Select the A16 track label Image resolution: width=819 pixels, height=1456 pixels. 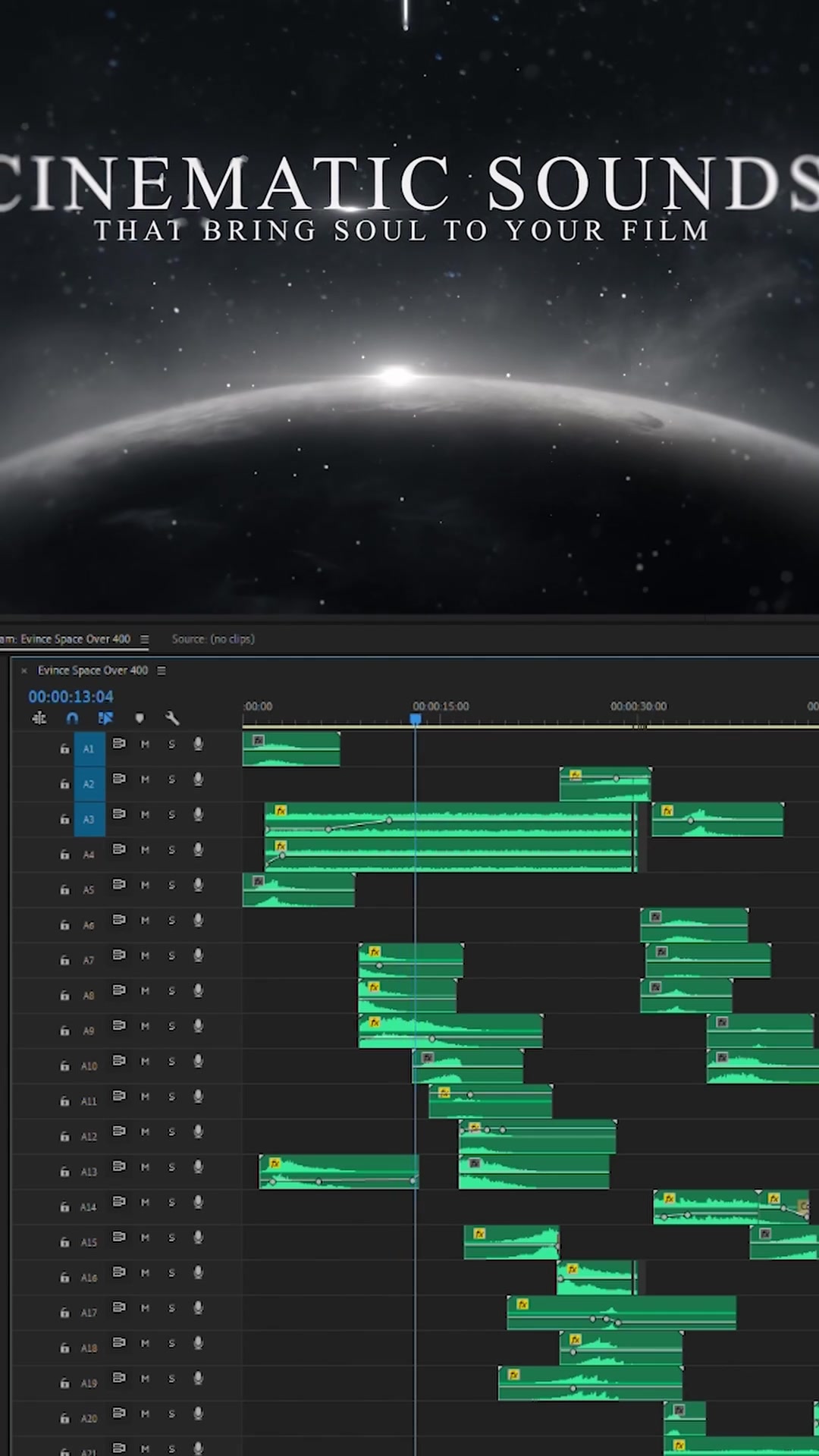pyautogui.click(x=89, y=1278)
